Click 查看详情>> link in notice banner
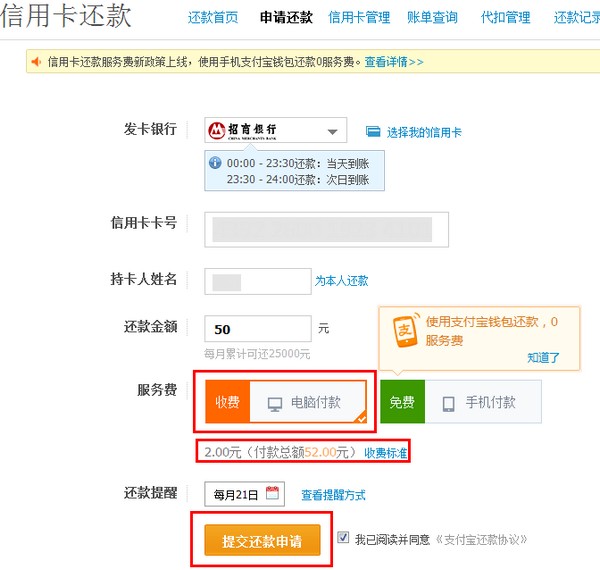 pos(394,62)
